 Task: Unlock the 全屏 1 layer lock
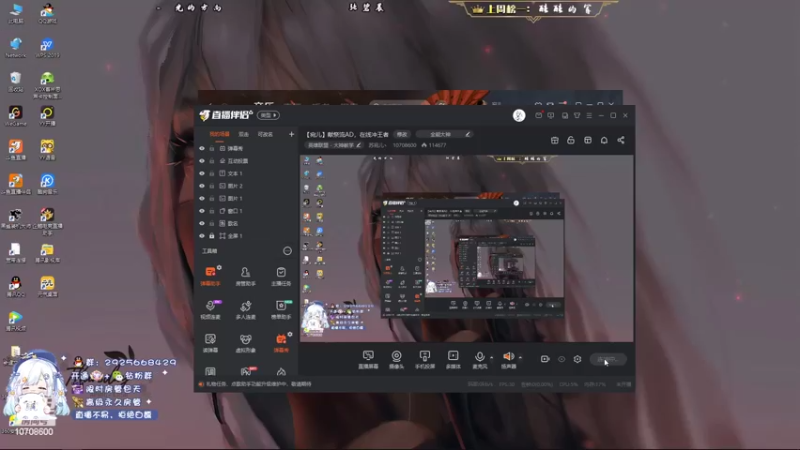pos(212,236)
